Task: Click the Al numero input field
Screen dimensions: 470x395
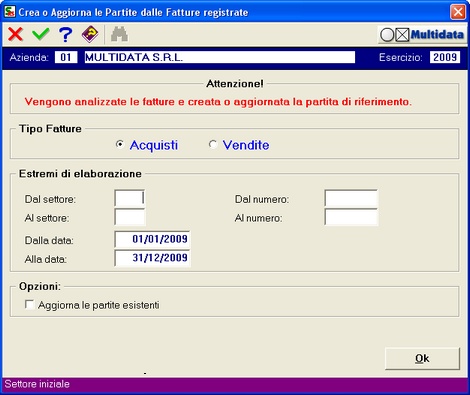Action: pos(351,217)
